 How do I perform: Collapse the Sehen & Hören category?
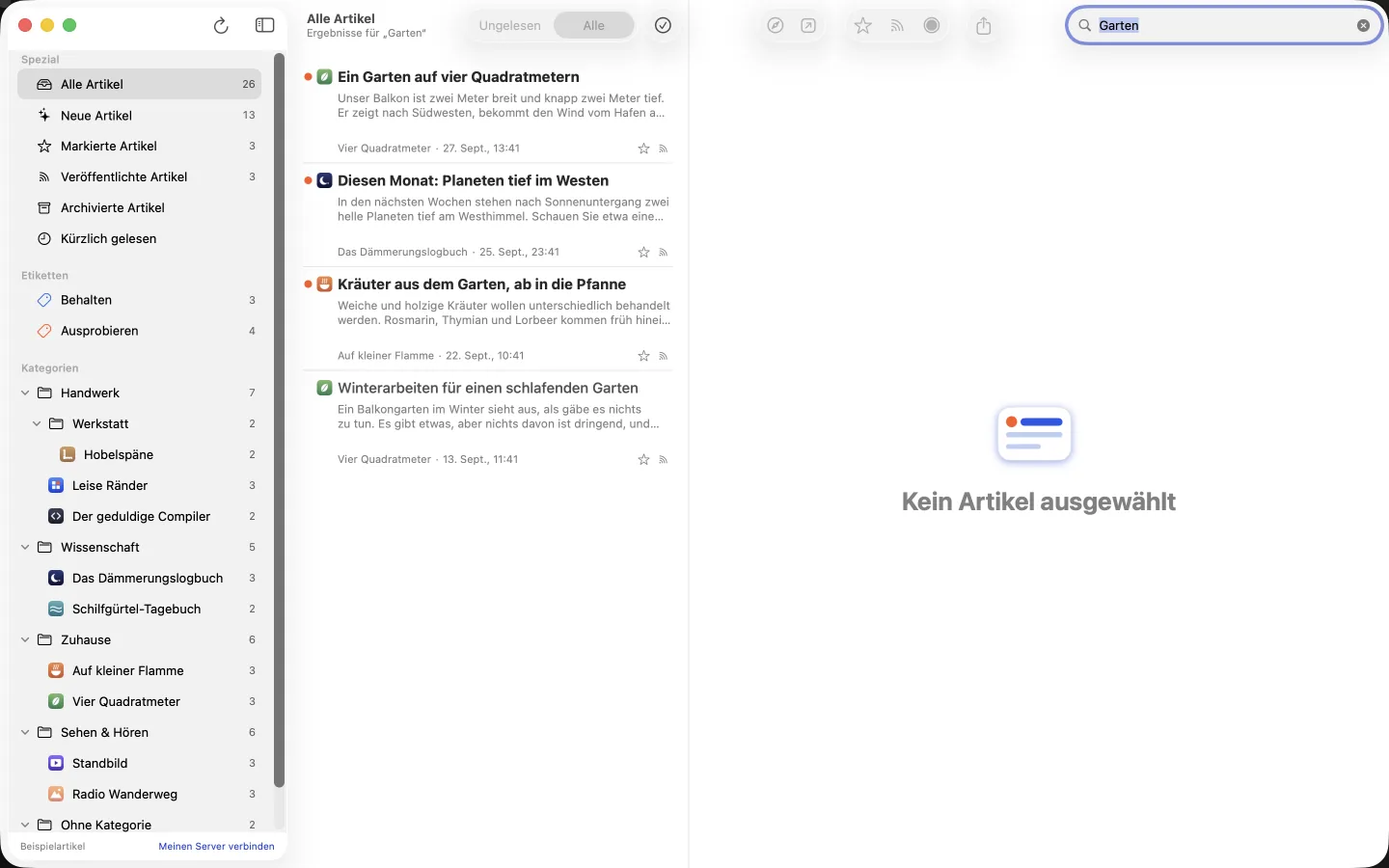click(x=25, y=732)
